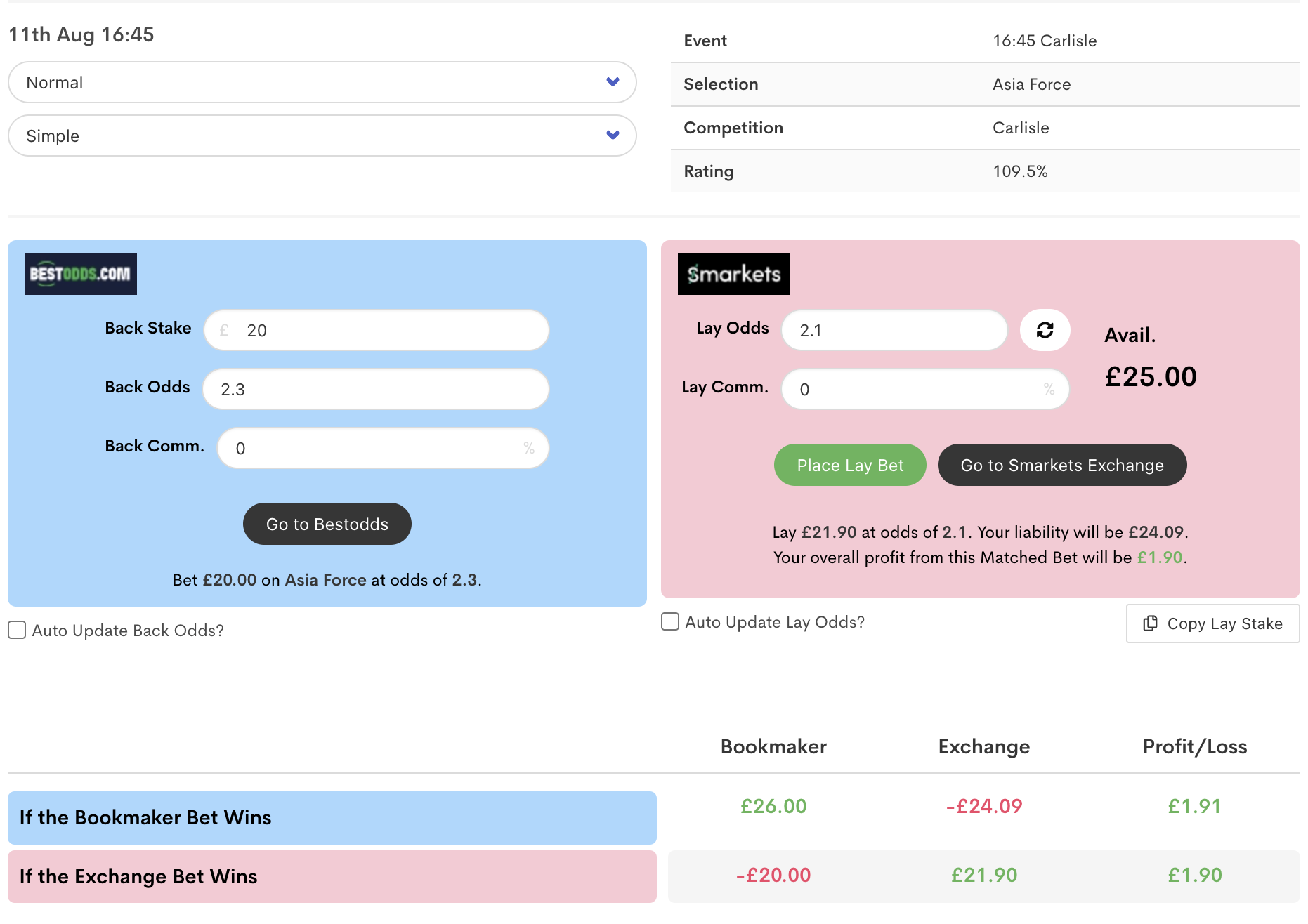Click the overall profit from Matched Bet sentence
Screen dimensions: 1308x924
pos(980,557)
